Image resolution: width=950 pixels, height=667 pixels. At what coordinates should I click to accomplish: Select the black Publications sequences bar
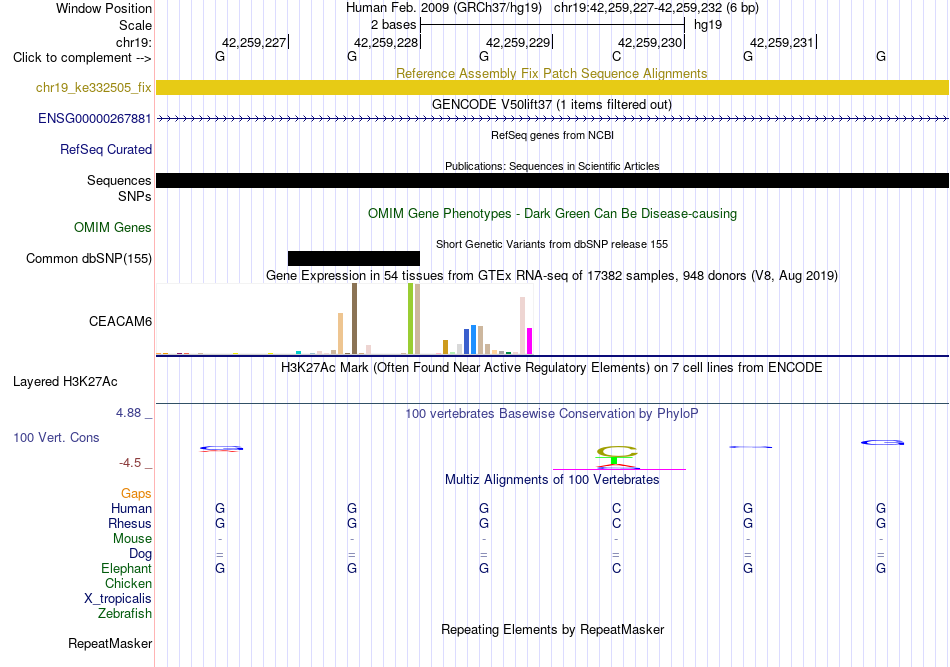coord(552,181)
